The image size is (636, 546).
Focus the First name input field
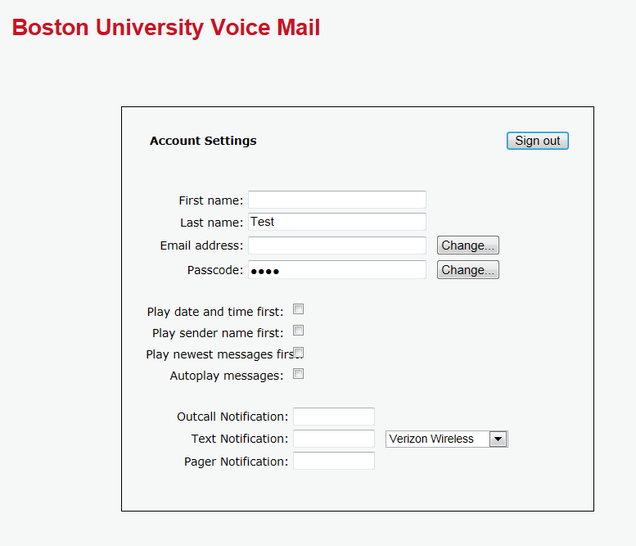(337, 200)
